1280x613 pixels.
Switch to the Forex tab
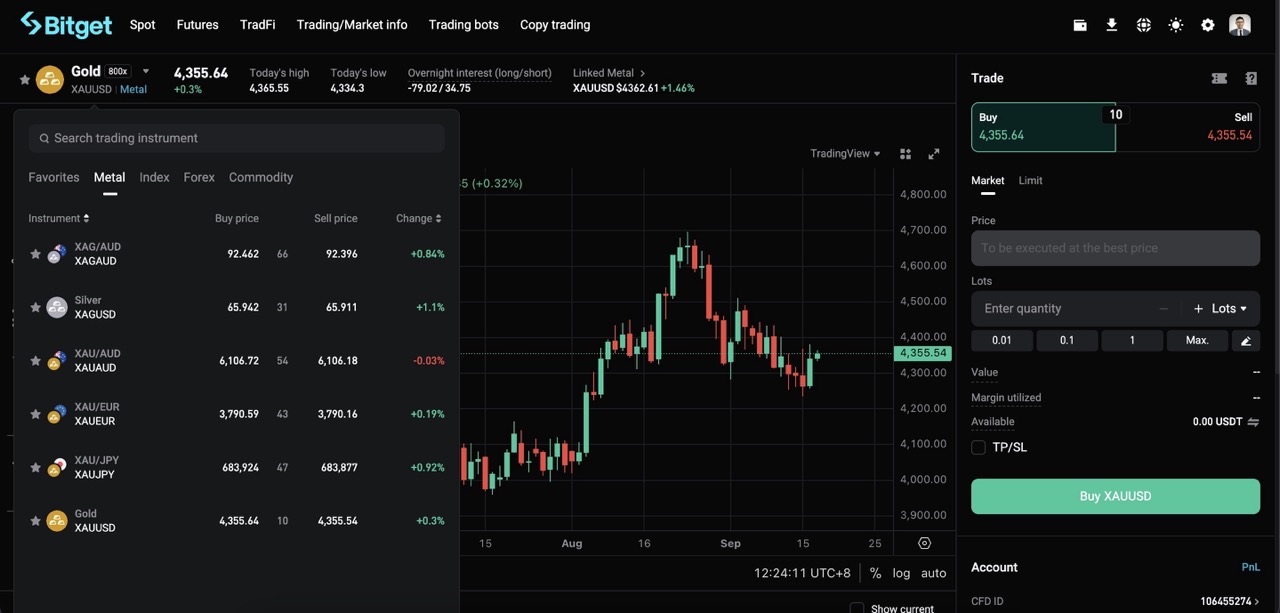coord(199,177)
